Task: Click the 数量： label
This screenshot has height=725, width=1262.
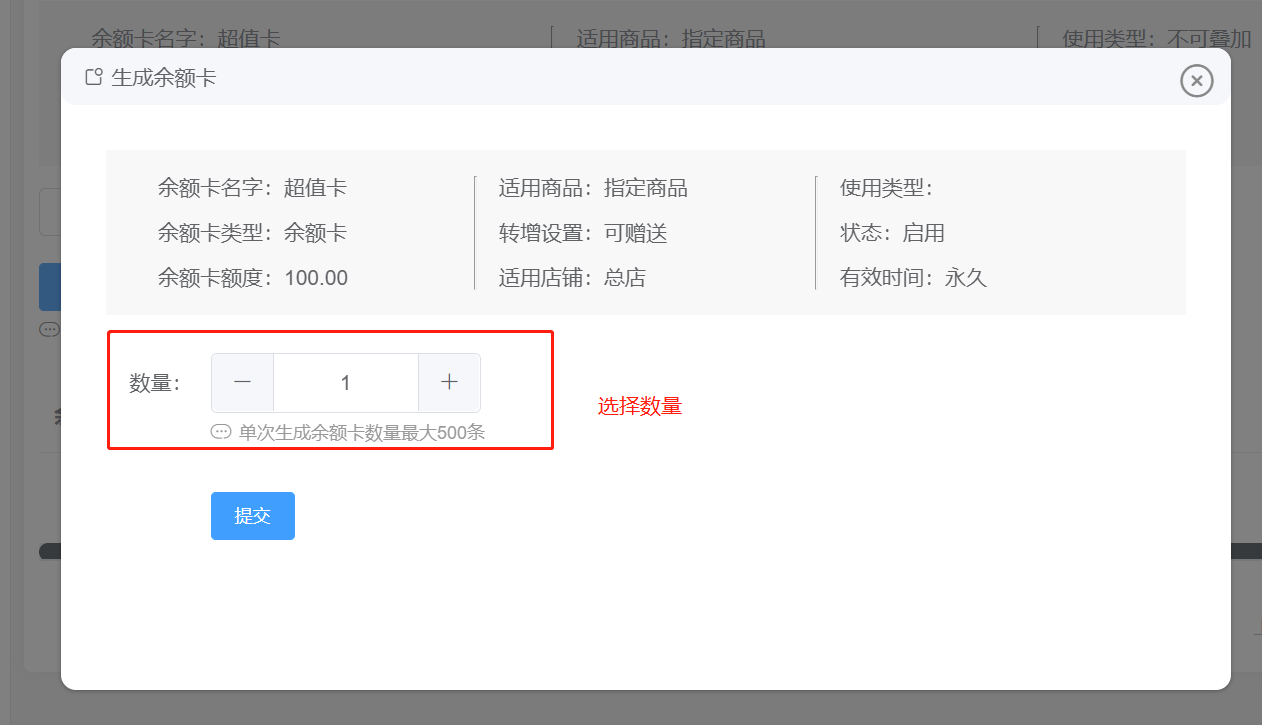Action: click(x=154, y=382)
